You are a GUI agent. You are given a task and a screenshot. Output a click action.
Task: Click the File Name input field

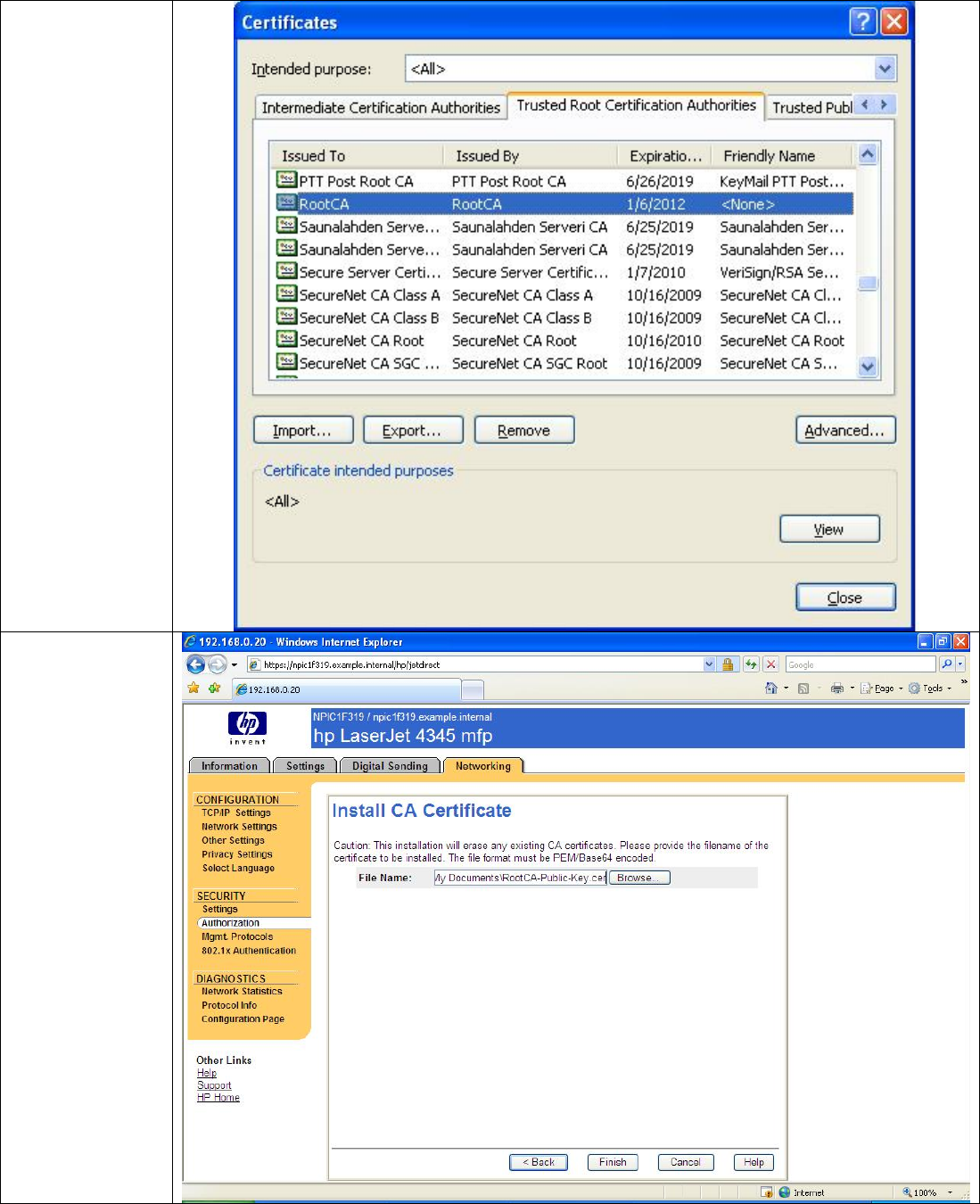coord(520,878)
